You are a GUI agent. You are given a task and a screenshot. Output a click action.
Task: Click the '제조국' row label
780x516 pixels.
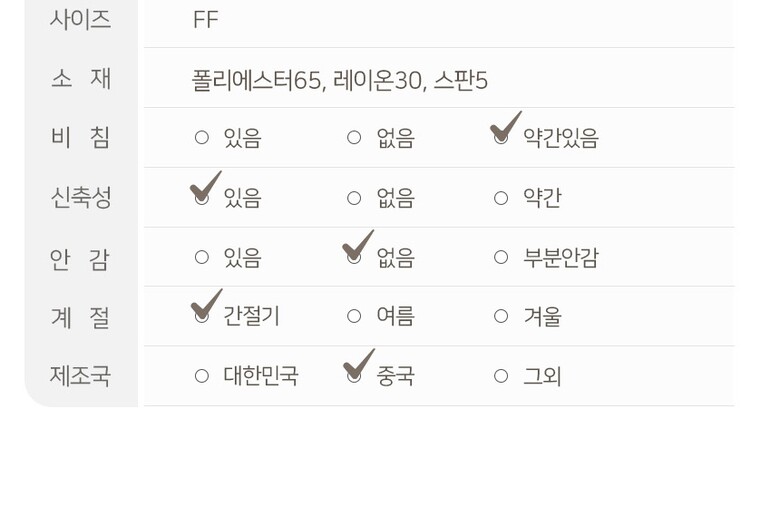[80, 376]
